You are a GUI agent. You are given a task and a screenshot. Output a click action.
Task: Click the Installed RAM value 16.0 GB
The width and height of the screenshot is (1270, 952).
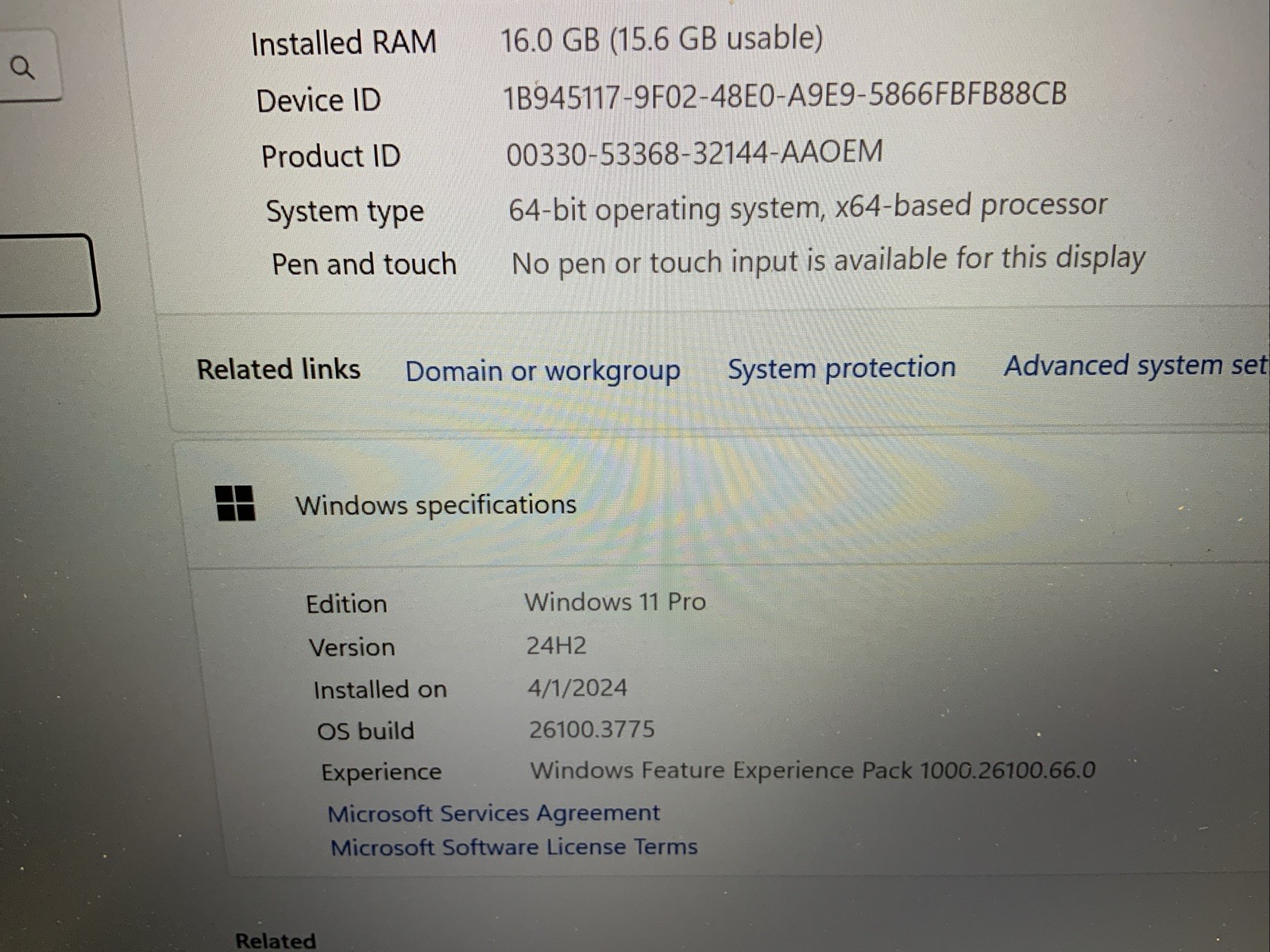(x=661, y=39)
